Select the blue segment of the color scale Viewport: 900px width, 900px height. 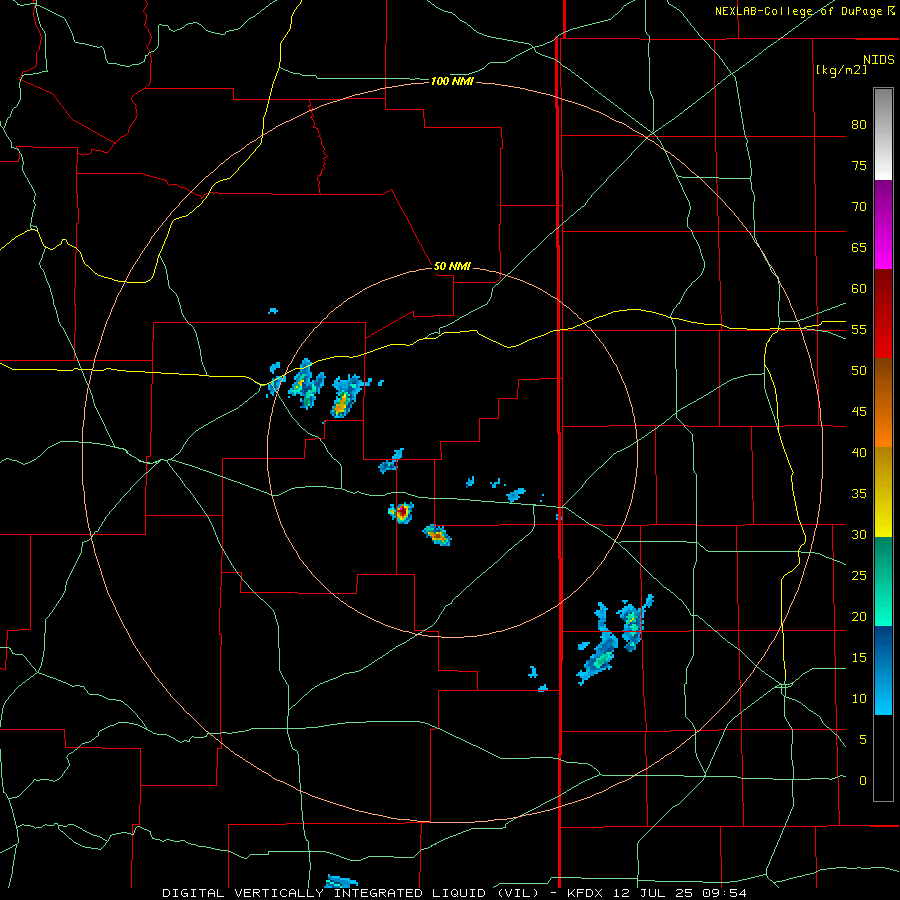(x=883, y=670)
